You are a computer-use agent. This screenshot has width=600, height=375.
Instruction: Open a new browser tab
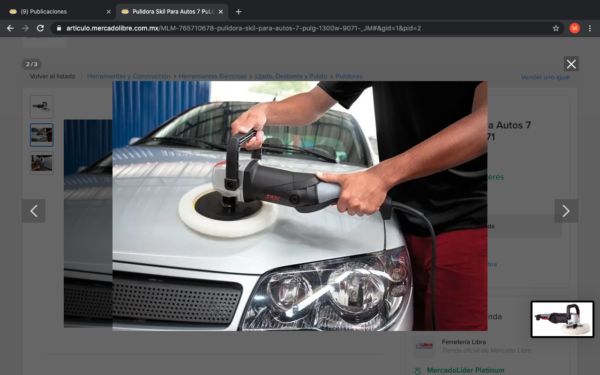click(x=238, y=12)
